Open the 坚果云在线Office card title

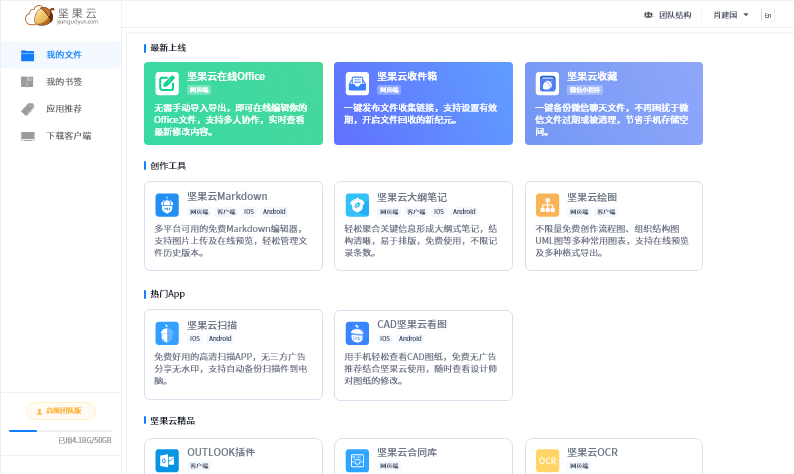(226, 76)
